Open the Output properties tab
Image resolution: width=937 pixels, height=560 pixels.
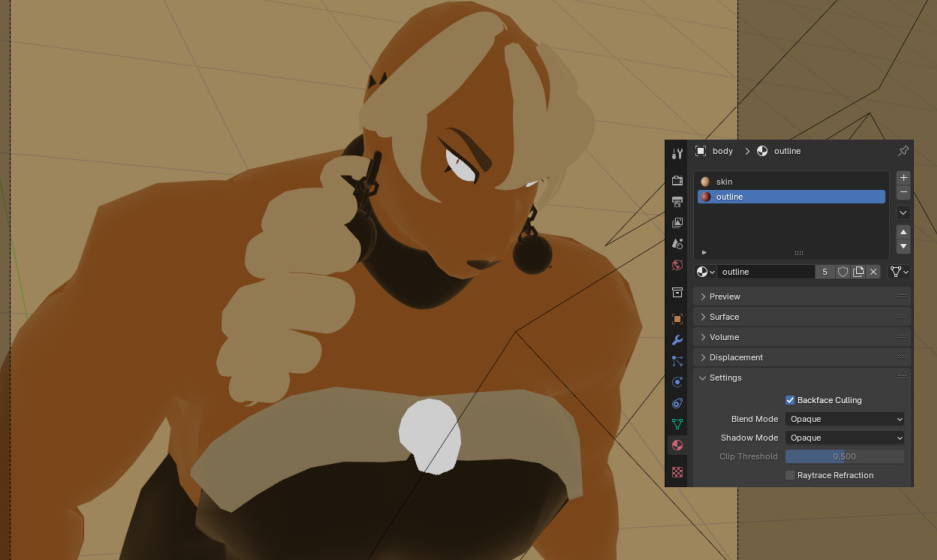(677, 201)
